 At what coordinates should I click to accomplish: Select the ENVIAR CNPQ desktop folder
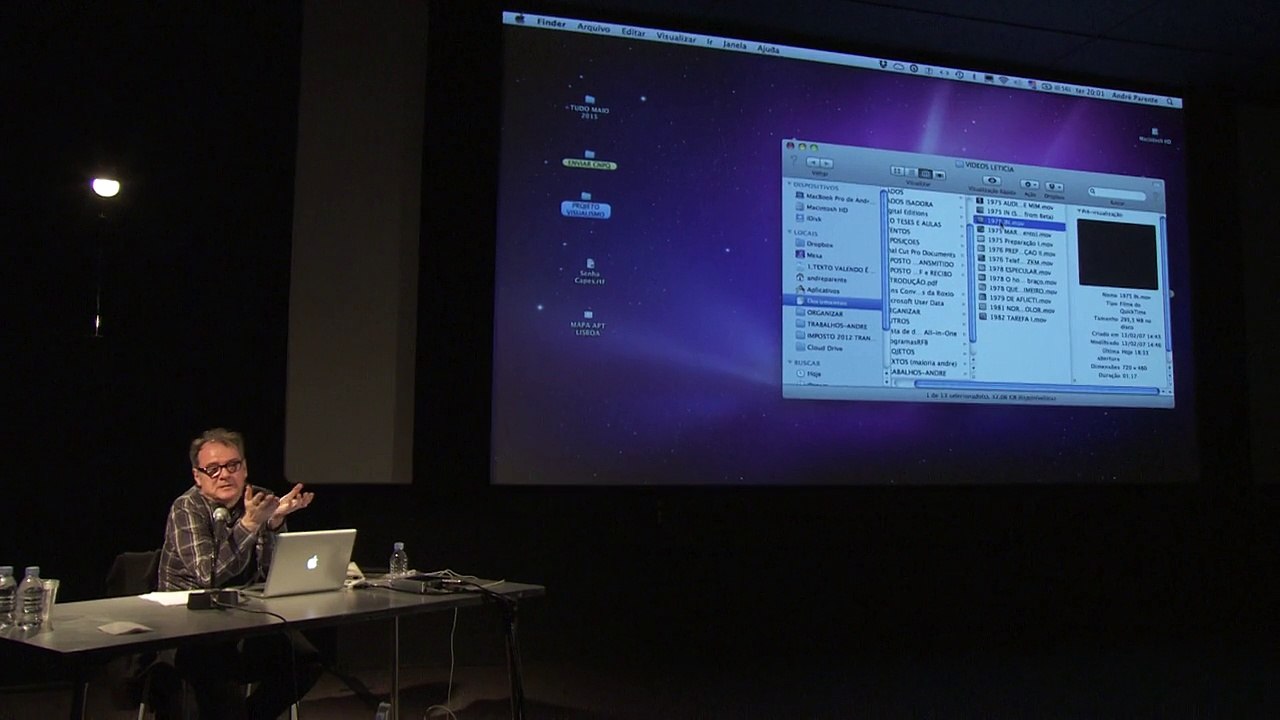[x=589, y=160]
